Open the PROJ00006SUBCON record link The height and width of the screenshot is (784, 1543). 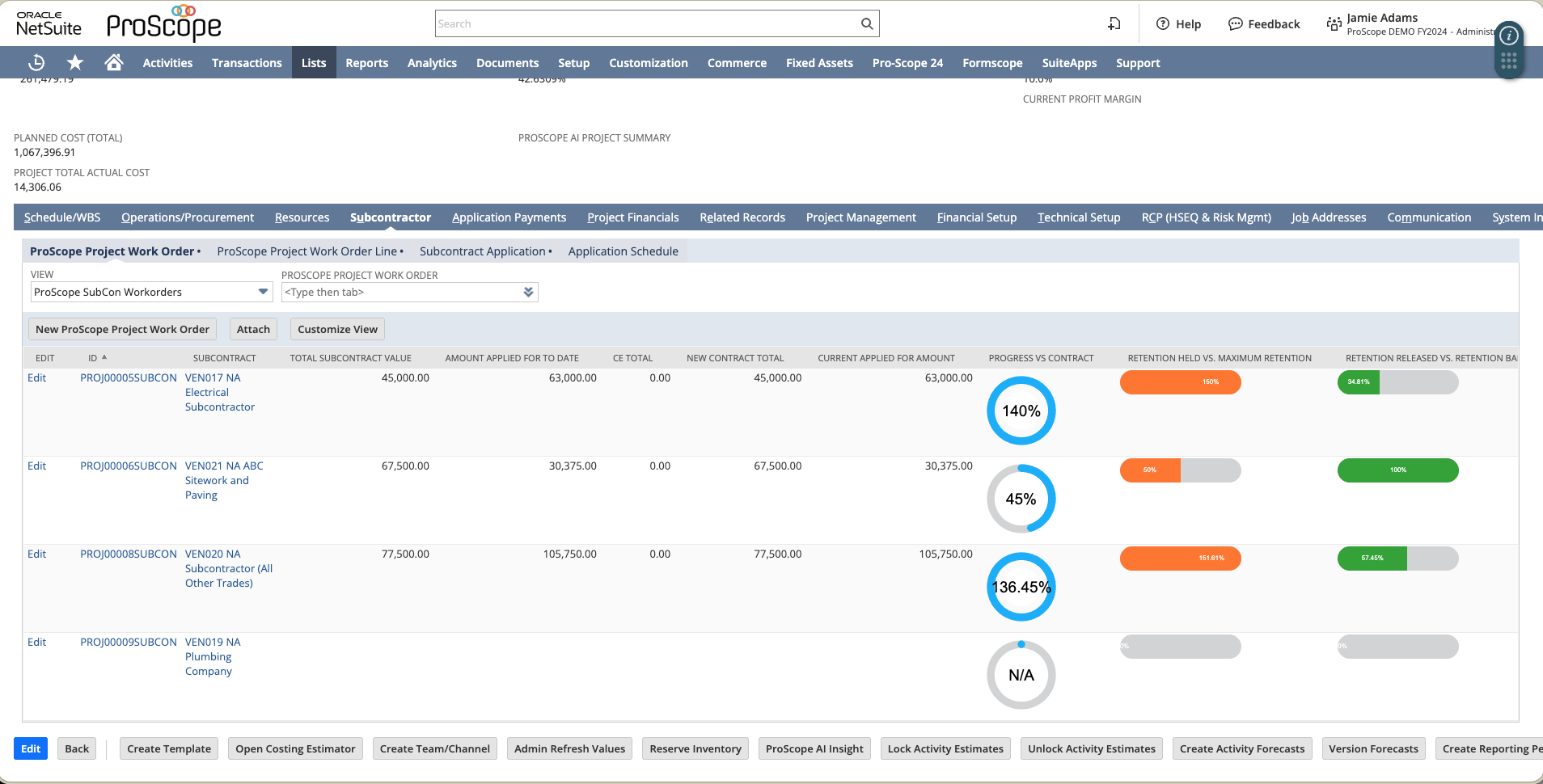point(128,466)
